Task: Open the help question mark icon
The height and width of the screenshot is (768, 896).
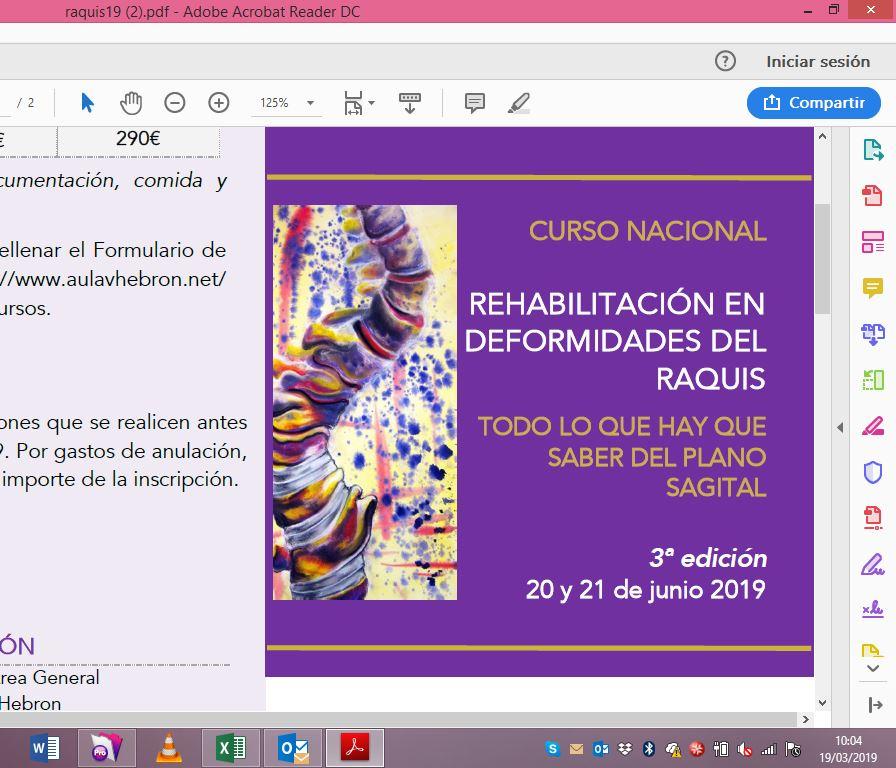Action: tap(725, 61)
